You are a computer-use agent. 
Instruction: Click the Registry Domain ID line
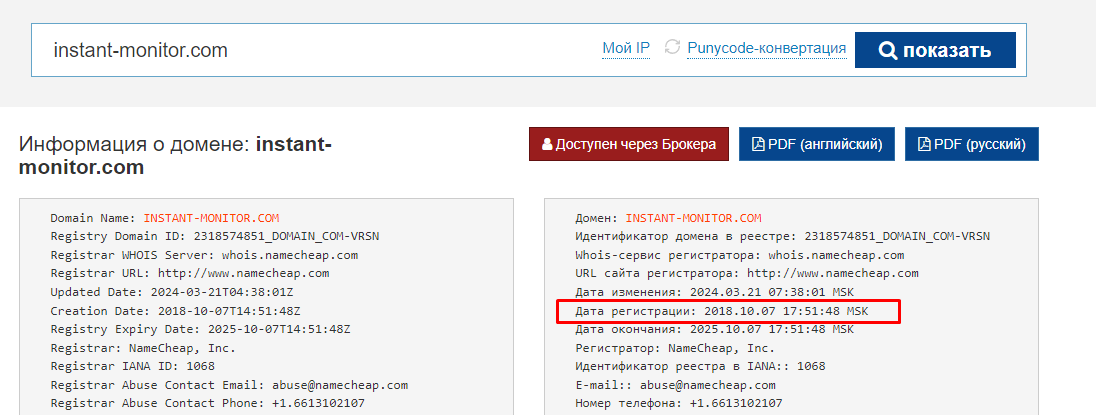click(x=215, y=236)
